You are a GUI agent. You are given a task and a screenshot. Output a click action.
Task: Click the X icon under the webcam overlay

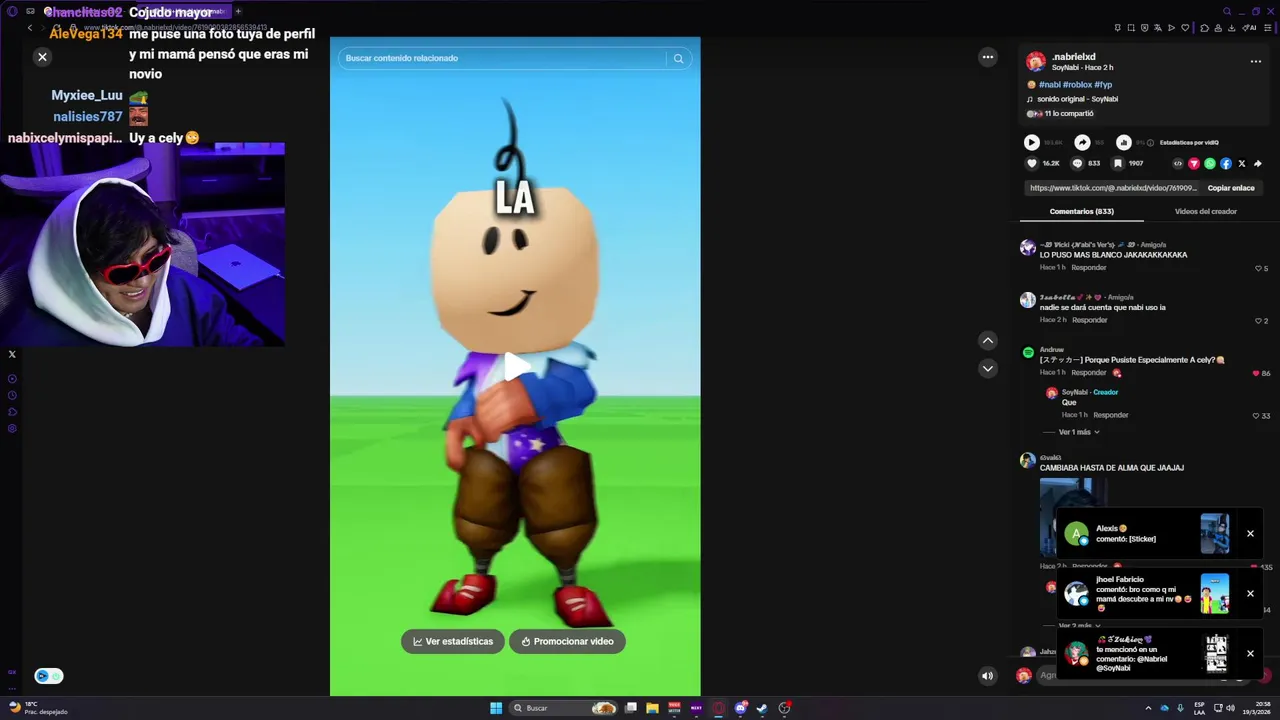point(12,354)
